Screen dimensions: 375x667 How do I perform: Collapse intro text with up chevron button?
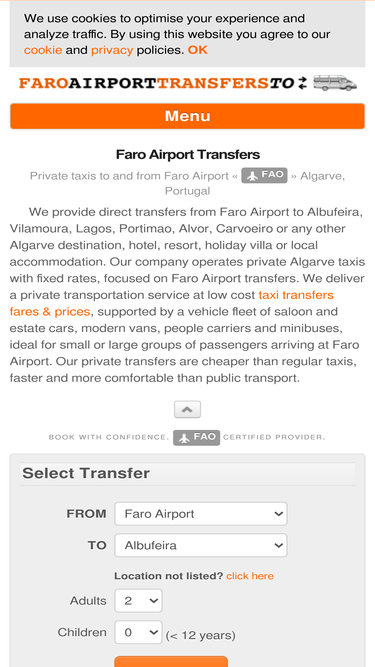tap(188, 409)
